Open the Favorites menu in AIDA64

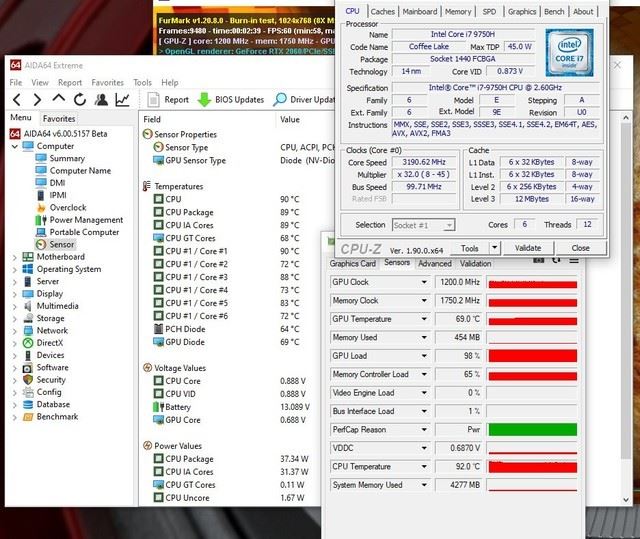point(107,82)
